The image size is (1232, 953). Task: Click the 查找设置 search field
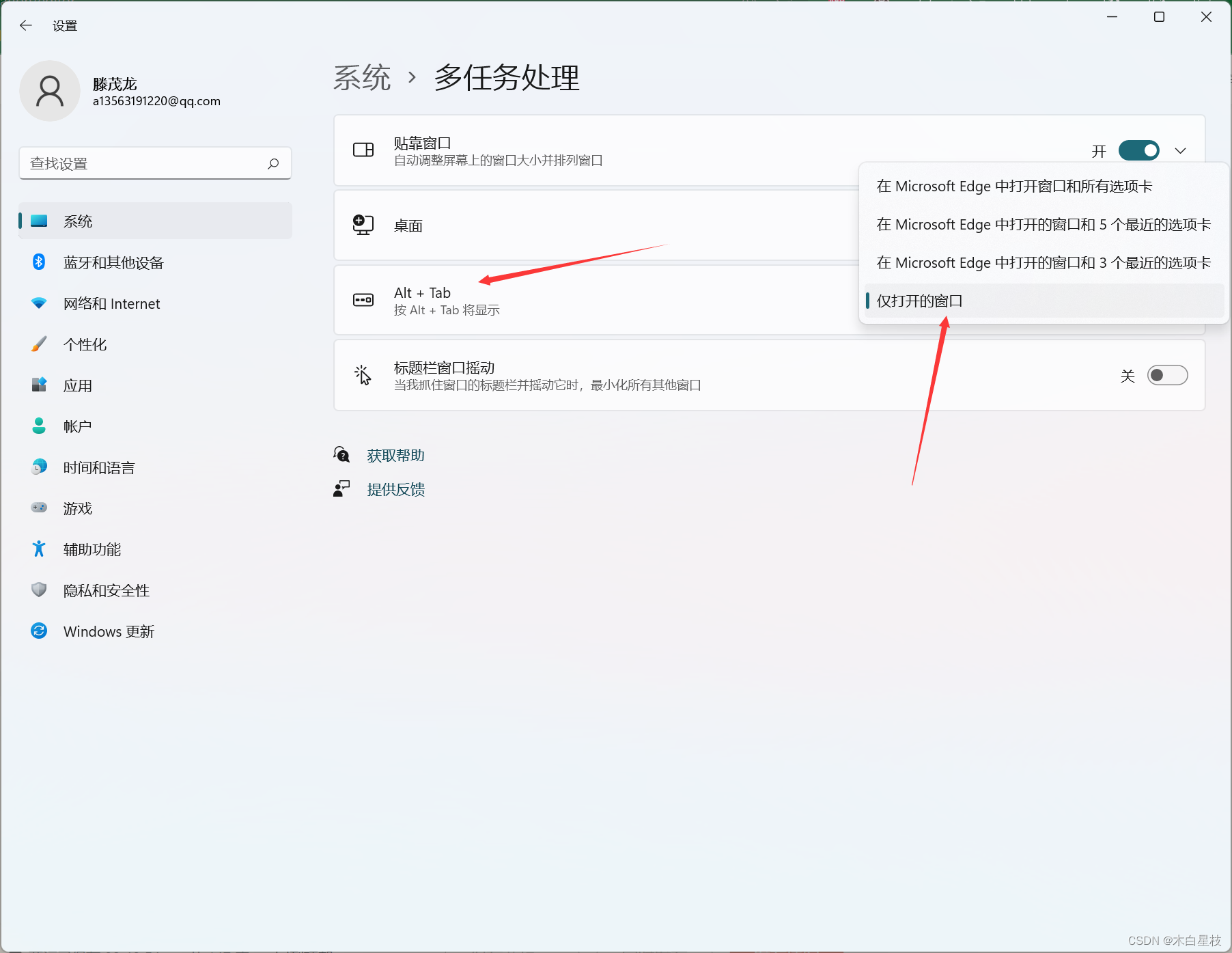coord(156,163)
